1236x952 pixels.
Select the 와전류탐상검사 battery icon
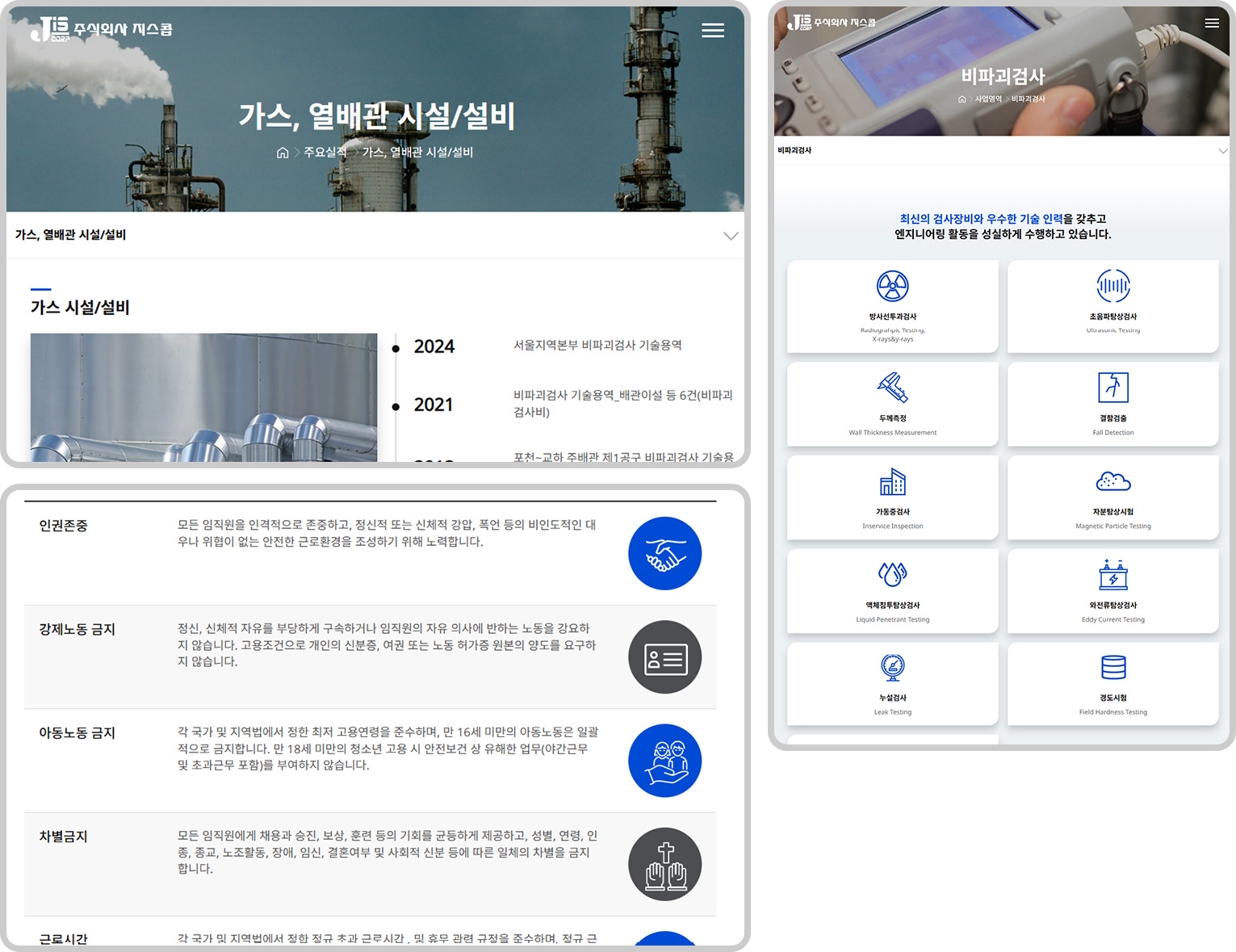pos(1113,574)
